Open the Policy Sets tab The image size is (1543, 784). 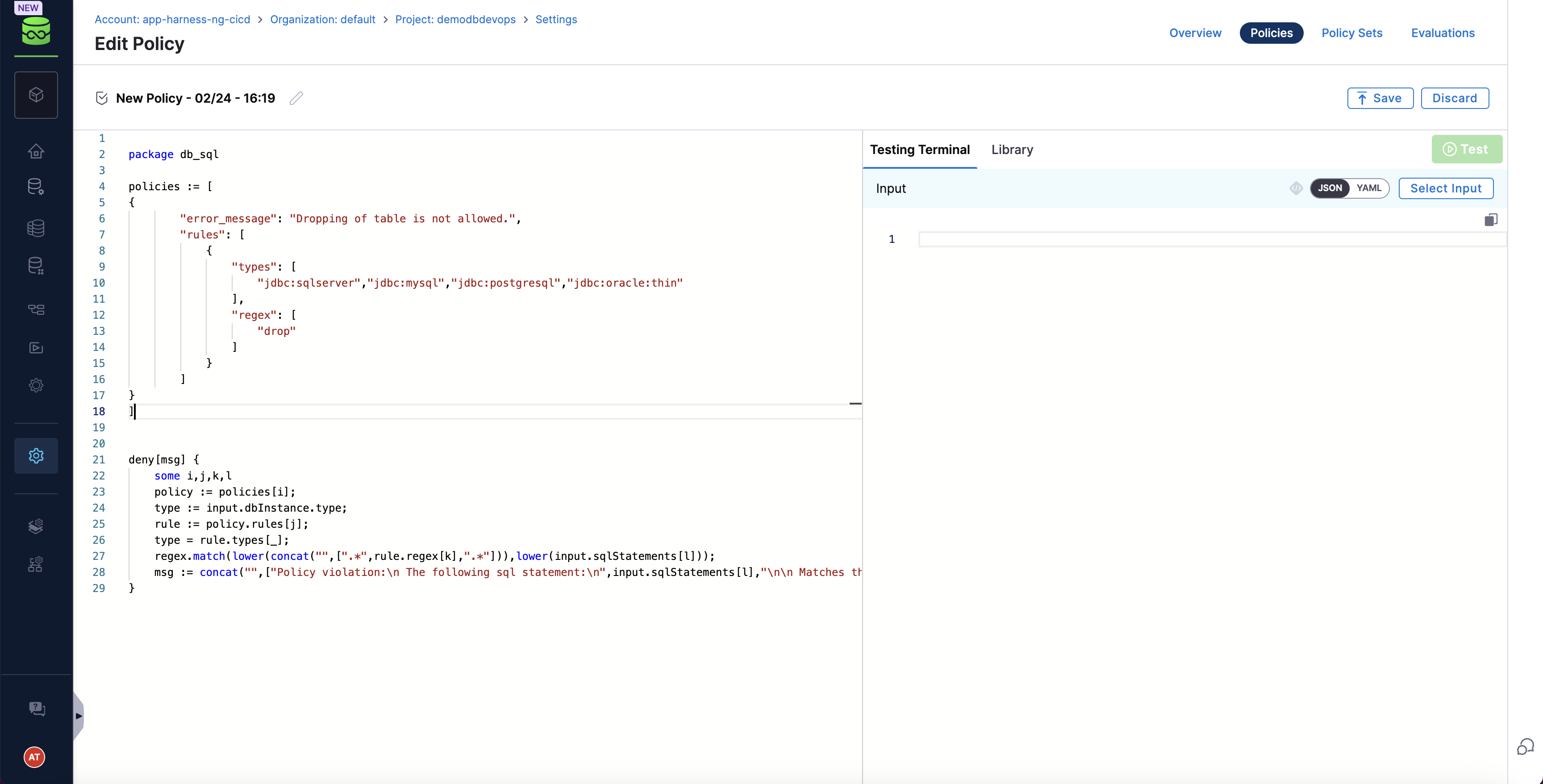tap(1351, 33)
